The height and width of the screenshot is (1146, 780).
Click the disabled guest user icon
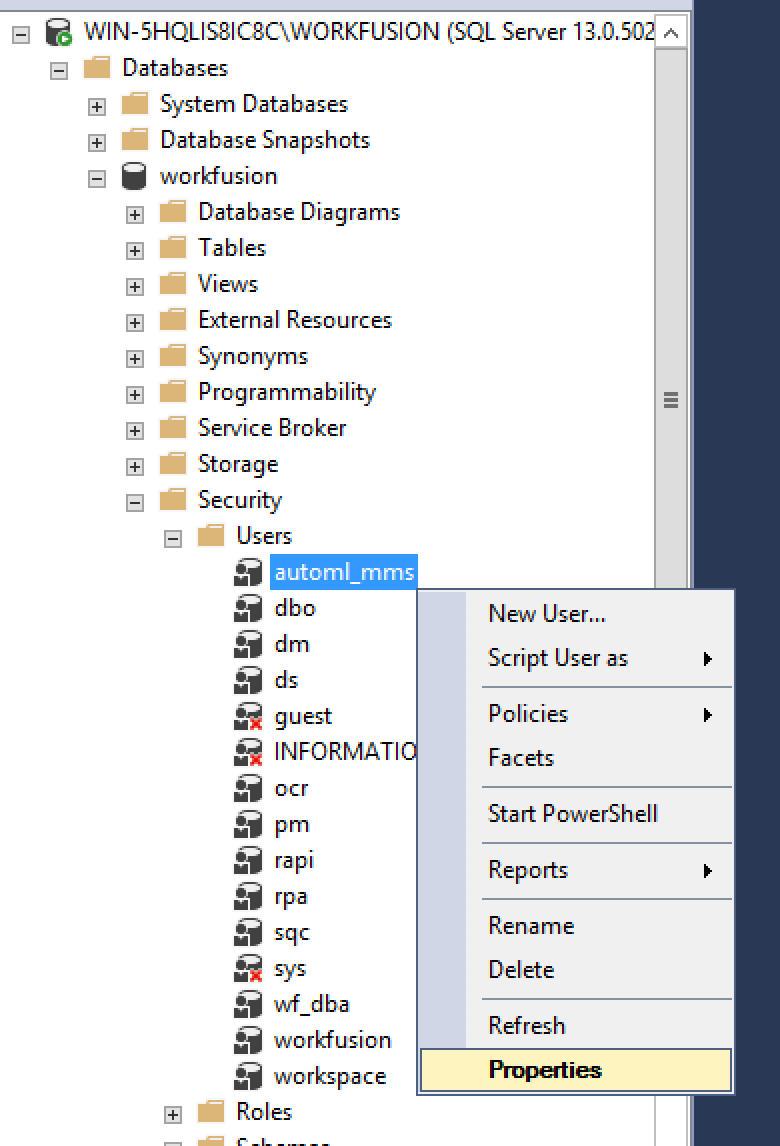click(249, 716)
